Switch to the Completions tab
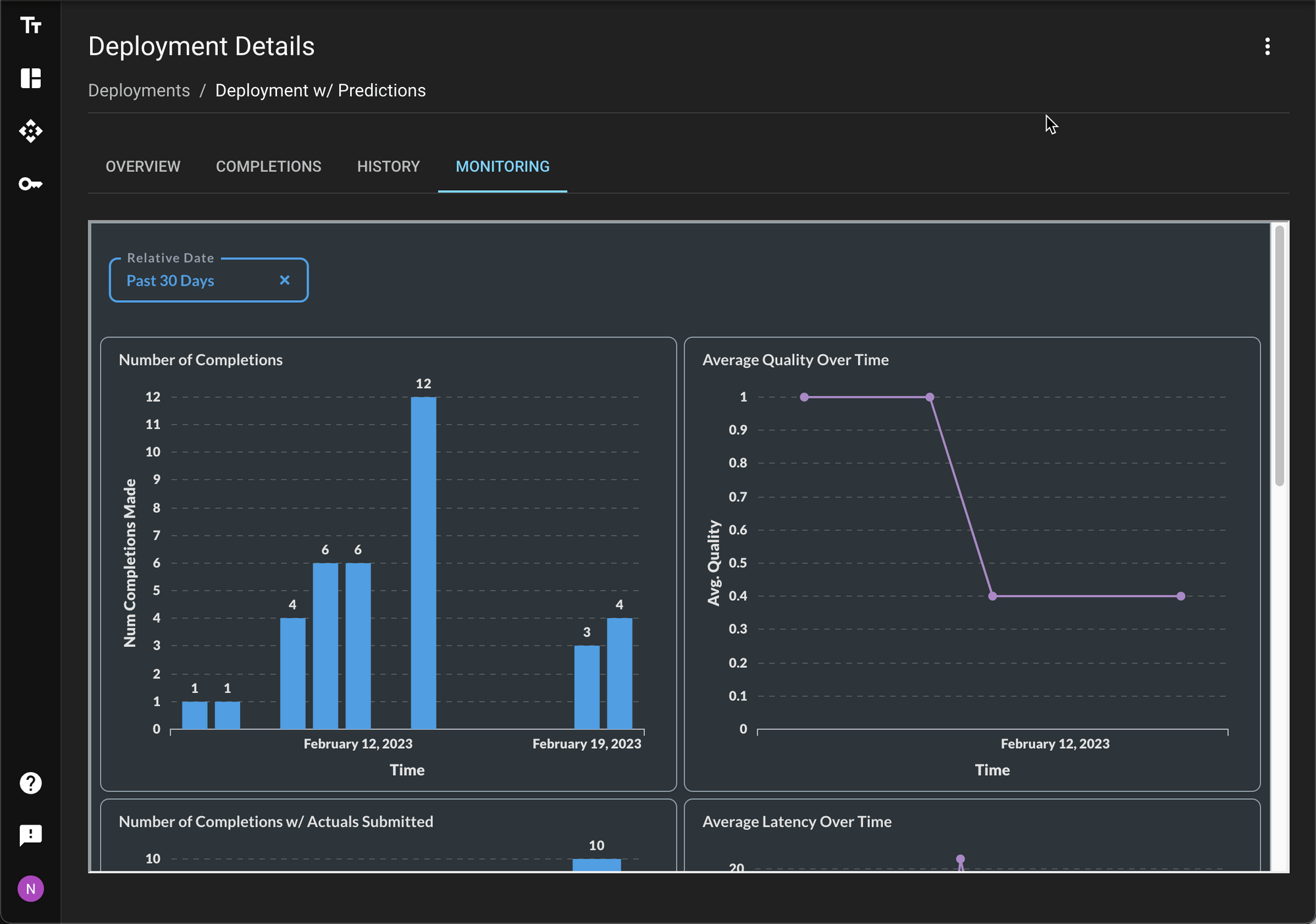 [x=268, y=167]
